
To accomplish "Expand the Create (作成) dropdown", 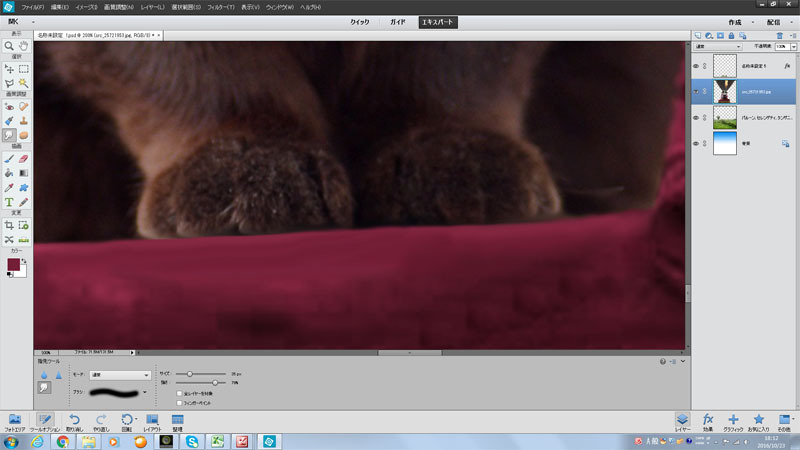I will pyautogui.click(x=753, y=22).
